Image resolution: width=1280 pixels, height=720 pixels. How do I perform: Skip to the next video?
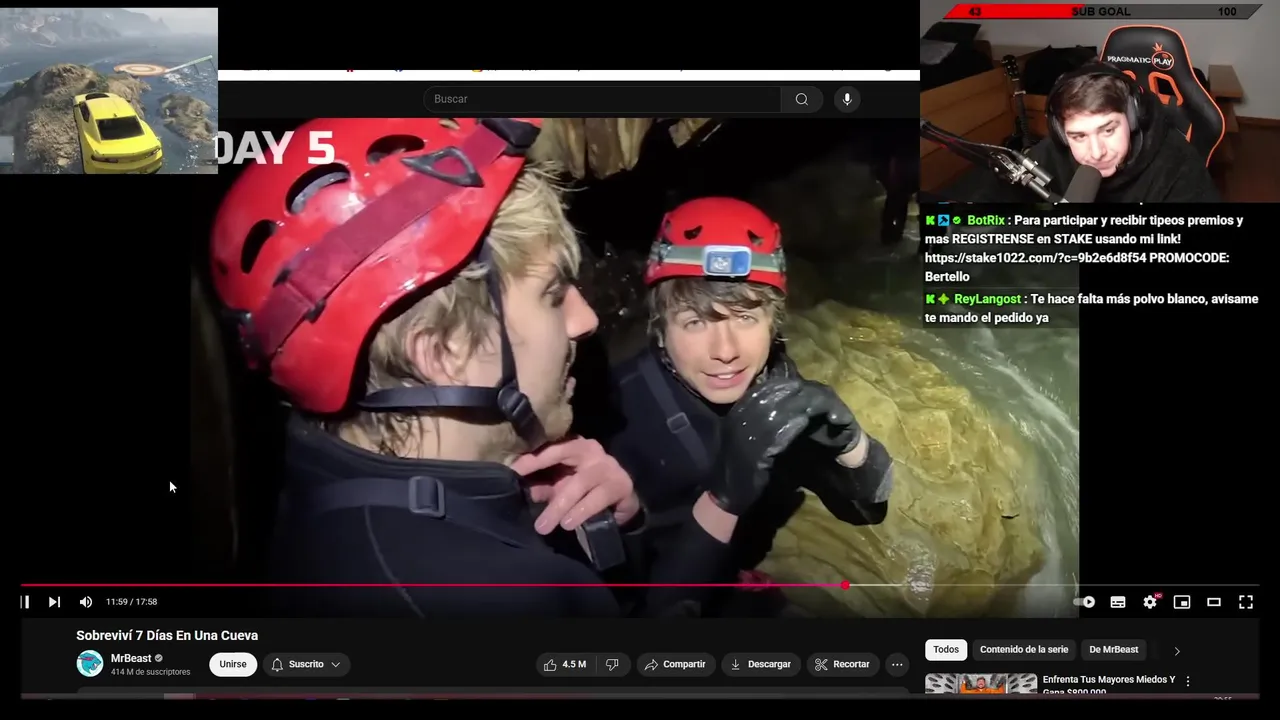click(x=54, y=602)
